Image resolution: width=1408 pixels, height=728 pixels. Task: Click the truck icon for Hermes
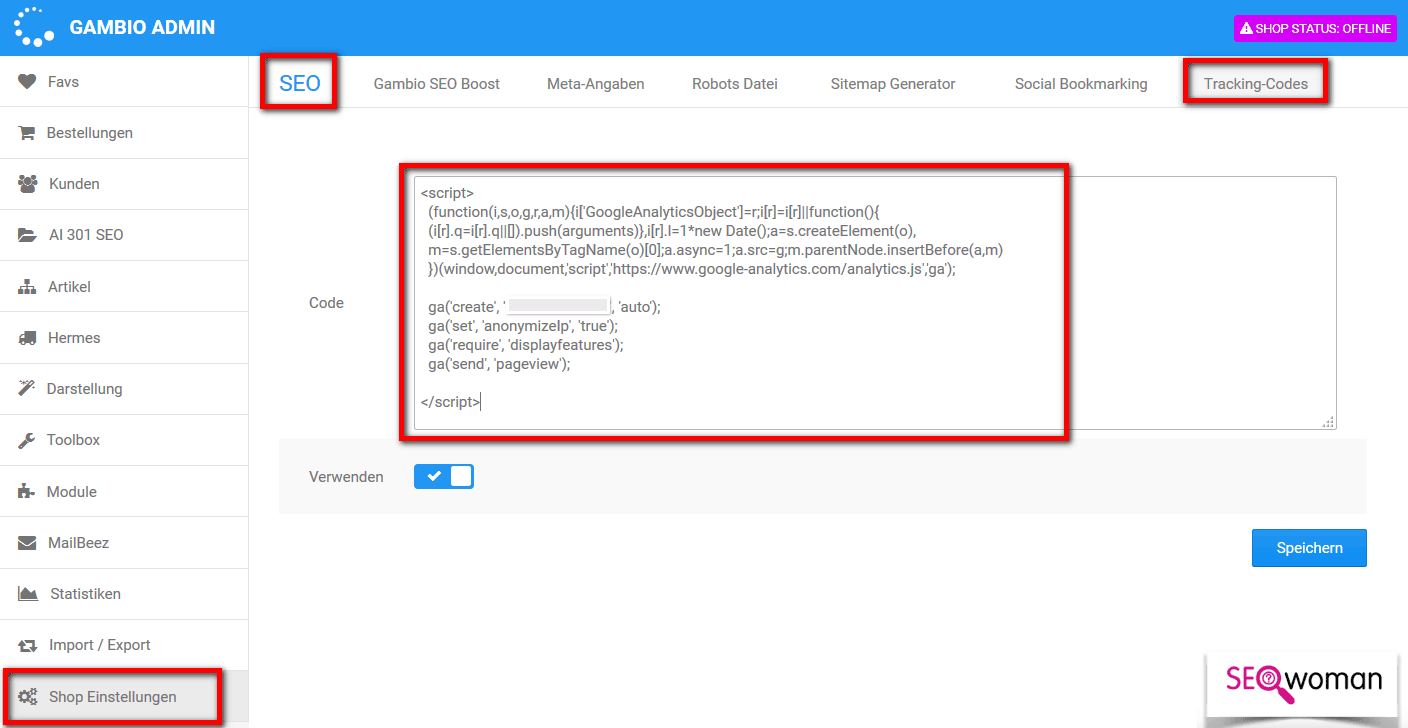(x=28, y=338)
